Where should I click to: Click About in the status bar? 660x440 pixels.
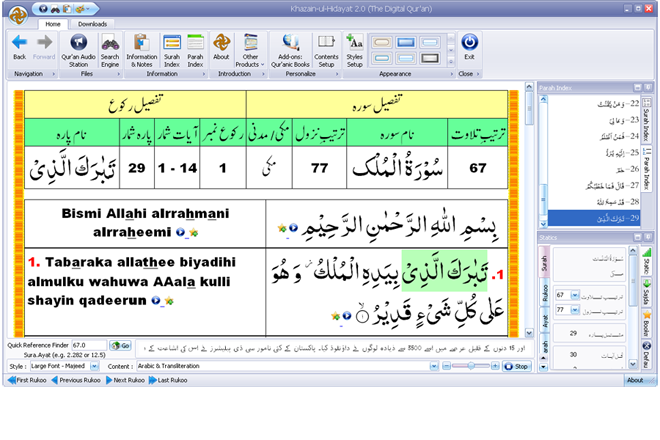(x=635, y=380)
